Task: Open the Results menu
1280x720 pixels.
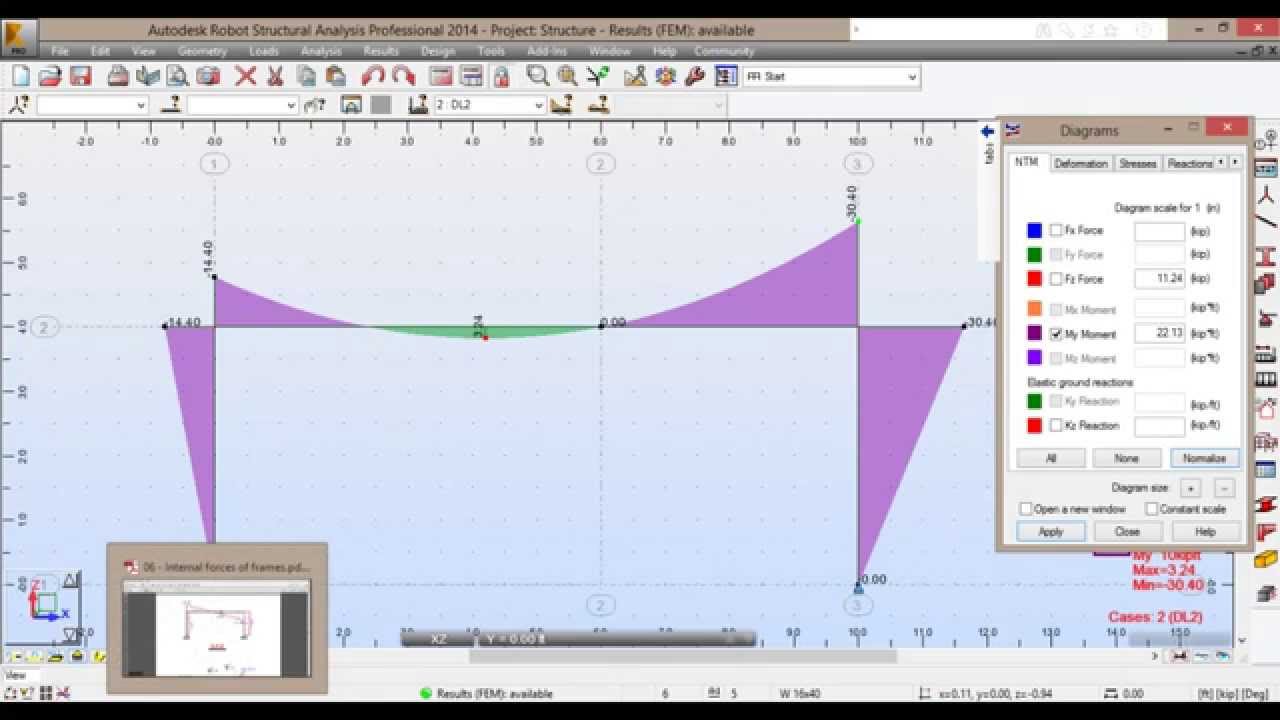Action: (381, 51)
